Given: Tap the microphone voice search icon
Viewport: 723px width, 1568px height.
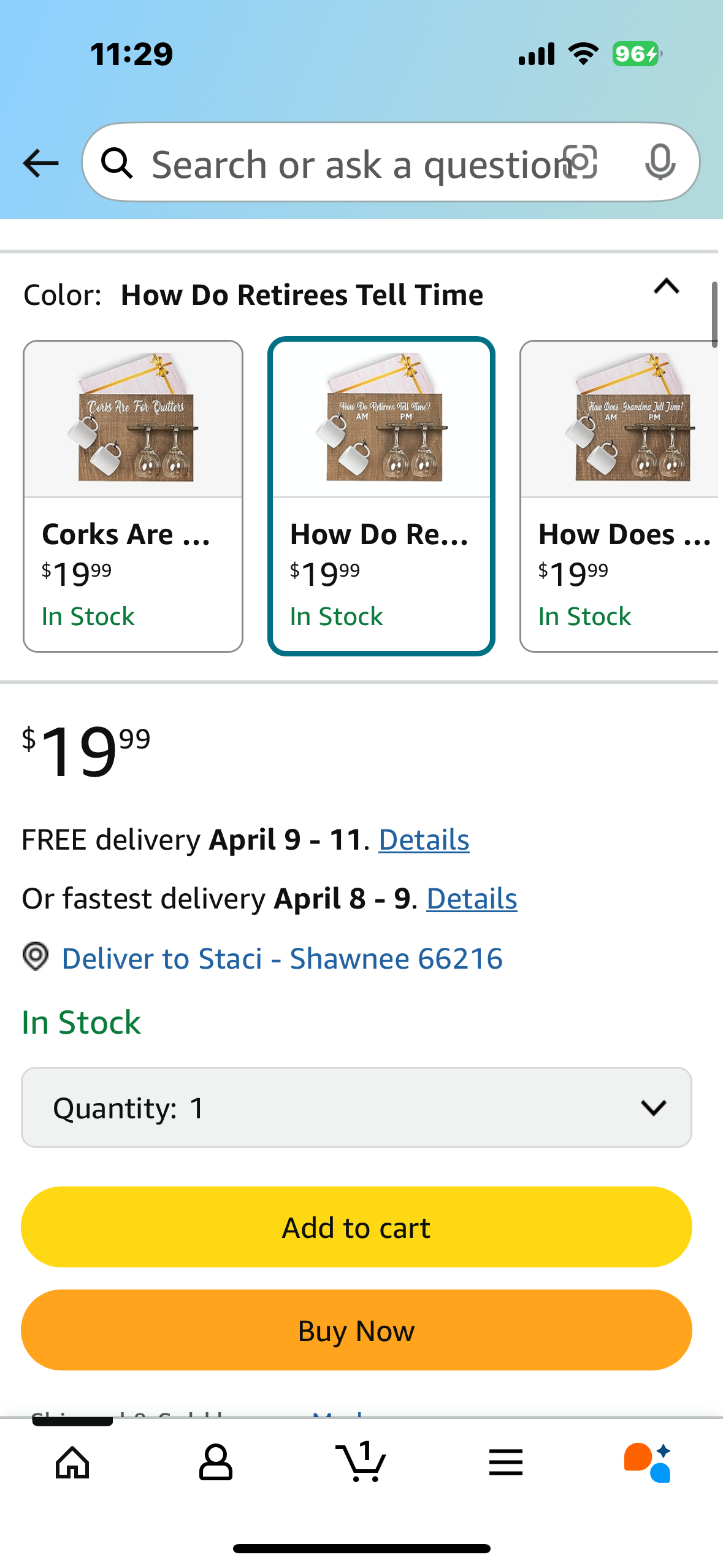Looking at the screenshot, I should (660, 162).
